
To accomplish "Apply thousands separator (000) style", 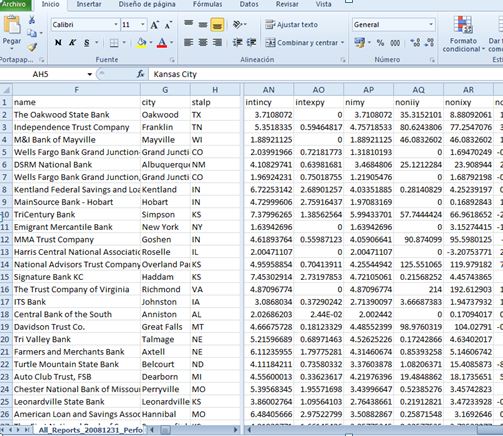I will [395, 43].
